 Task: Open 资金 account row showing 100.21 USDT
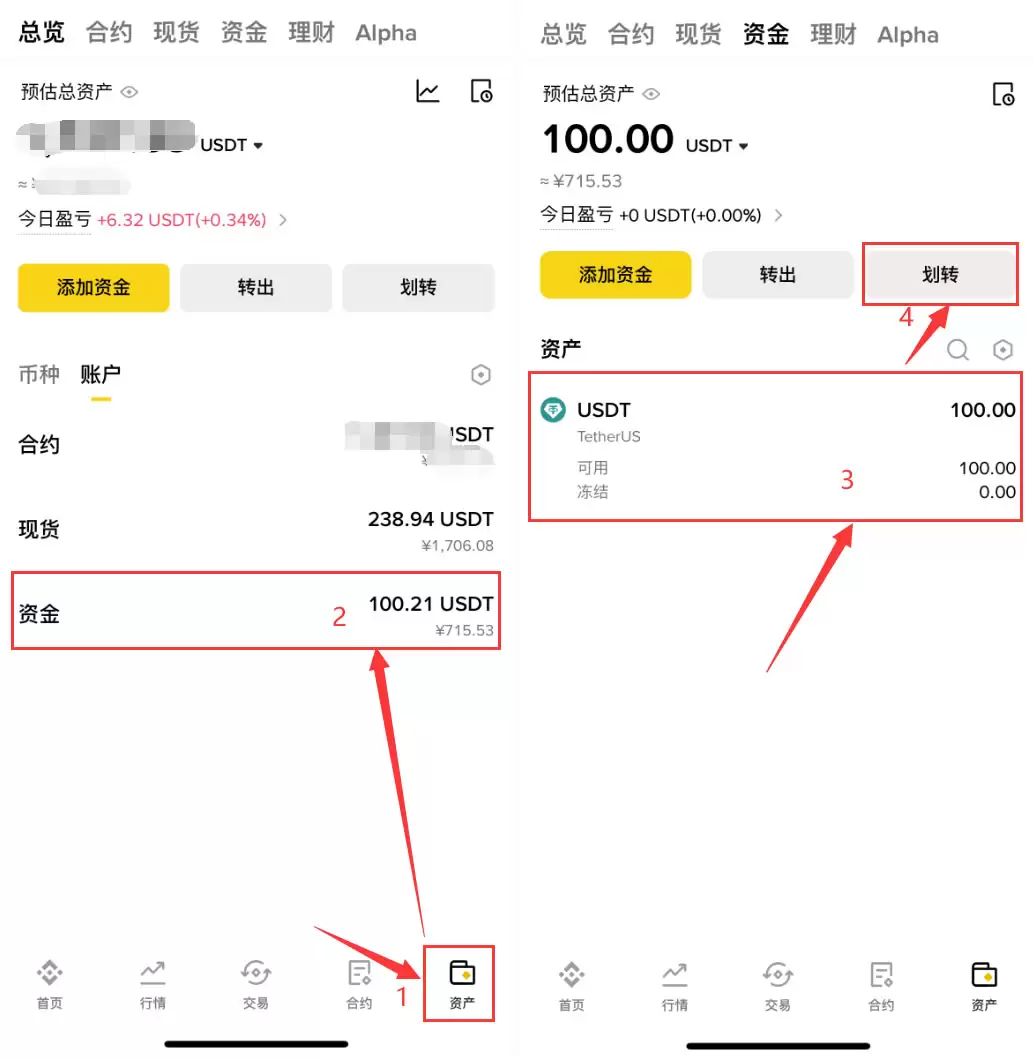click(256, 612)
